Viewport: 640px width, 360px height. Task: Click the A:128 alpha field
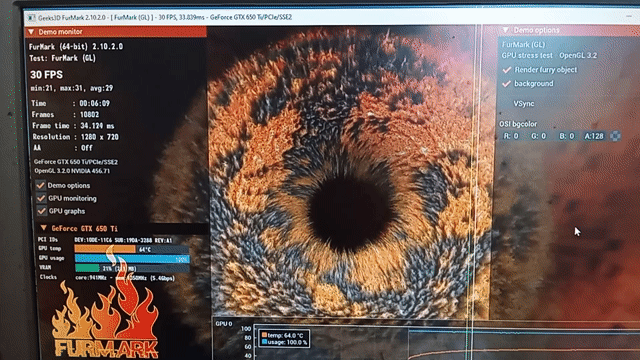(x=594, y=136)
